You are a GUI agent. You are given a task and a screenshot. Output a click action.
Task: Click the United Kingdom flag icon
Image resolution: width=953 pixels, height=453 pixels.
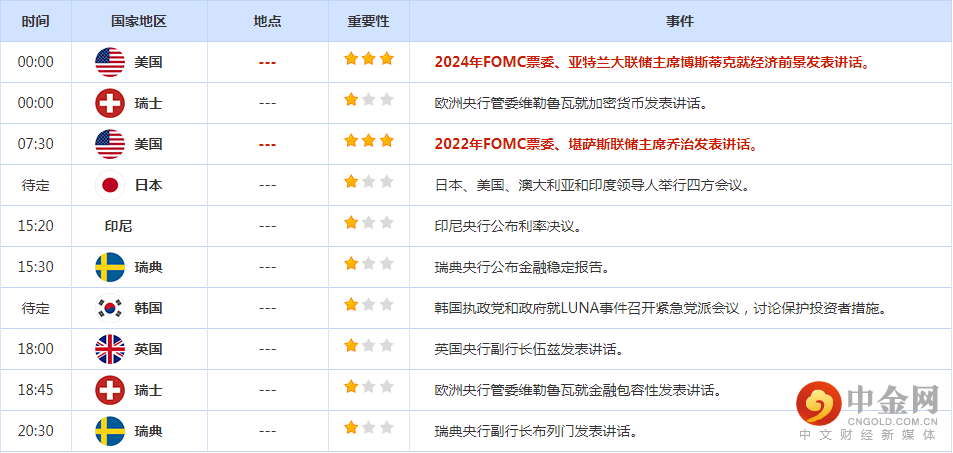pos(110,349)
